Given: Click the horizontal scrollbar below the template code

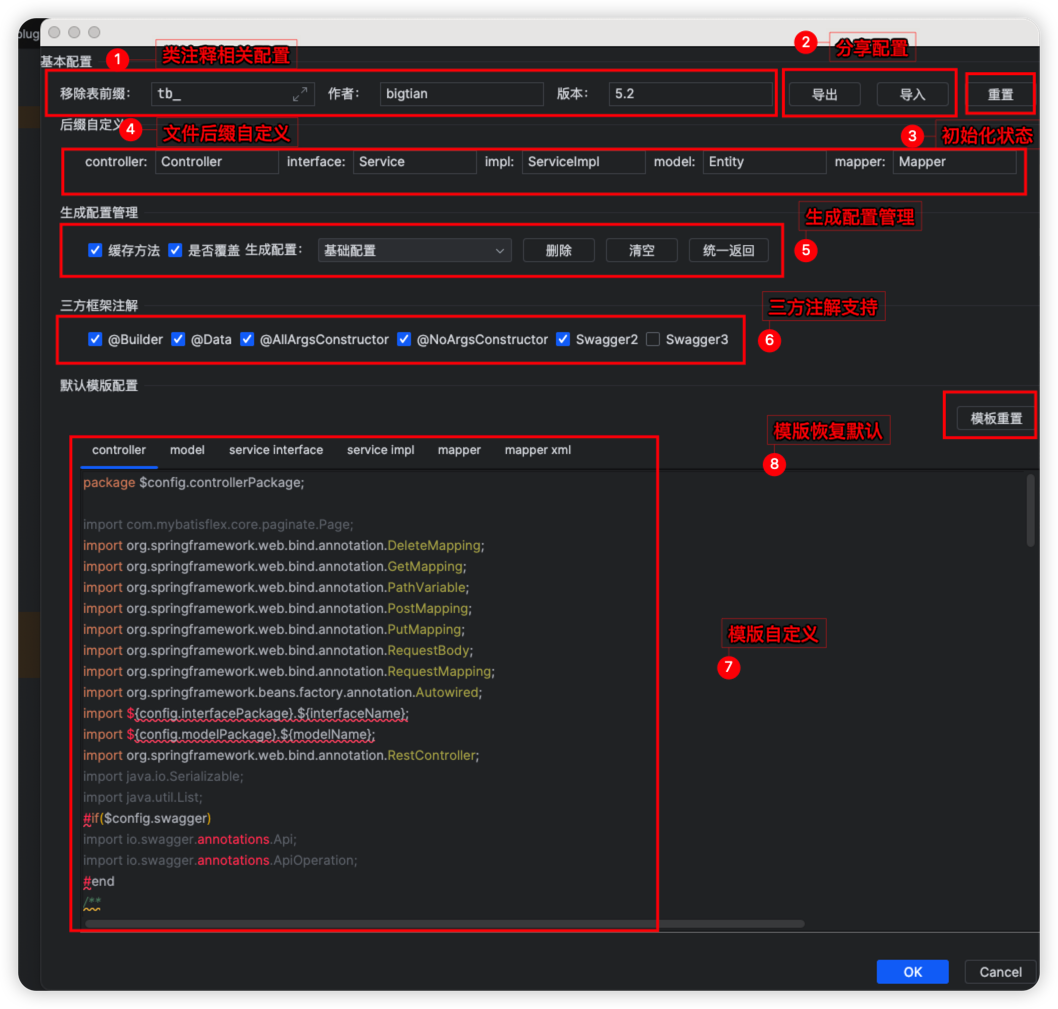Looking at the screenshot, I should (445, 924).
